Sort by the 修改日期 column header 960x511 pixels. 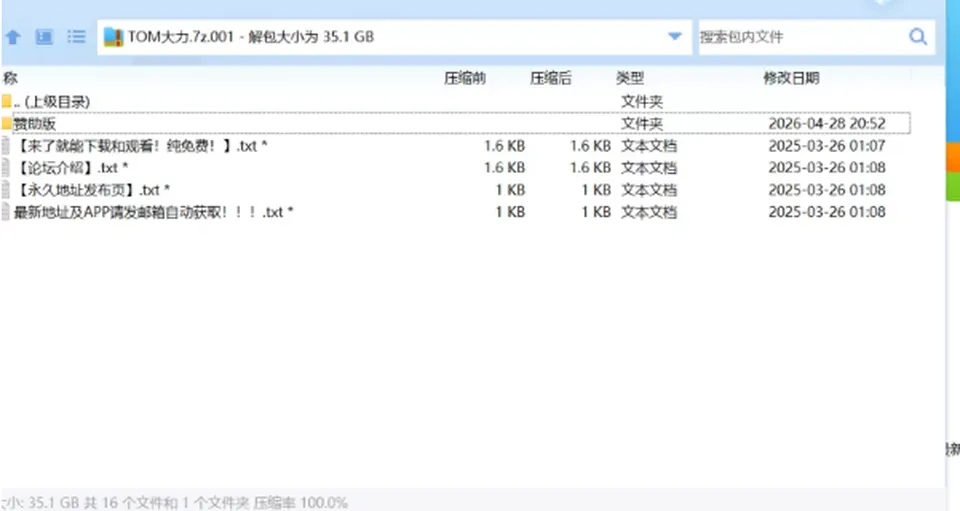(x=791, y=78)
